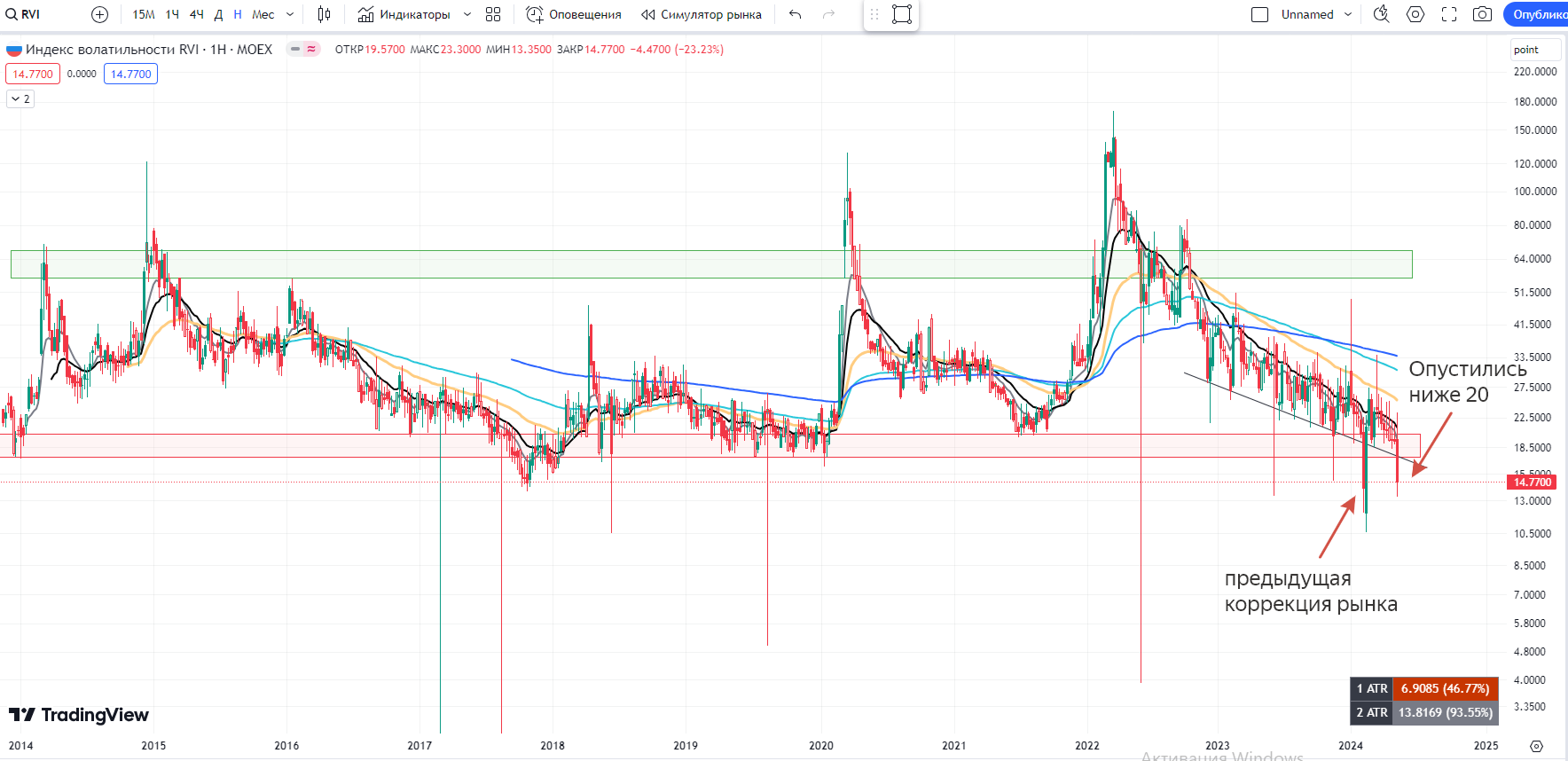The height and width of the screenshot is (761, 1568).
Task: Open chart settings hexagon icon
Action: click(1415, 14)
